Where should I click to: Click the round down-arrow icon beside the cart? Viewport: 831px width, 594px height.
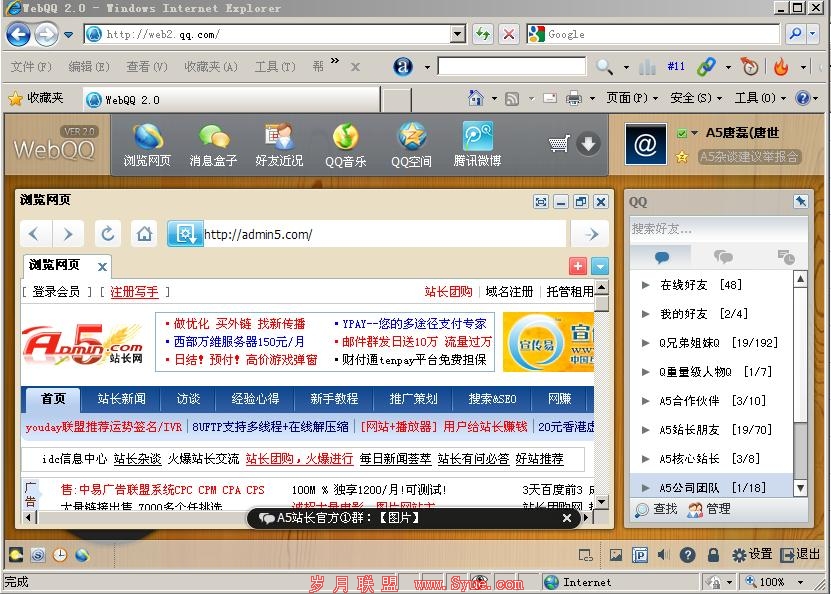tap(588, 144)
